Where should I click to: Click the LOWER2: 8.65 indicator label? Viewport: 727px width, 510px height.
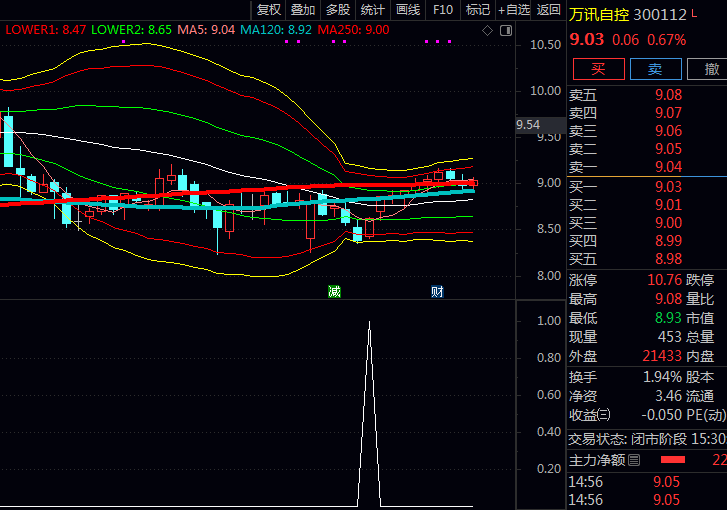click(131, 30)
